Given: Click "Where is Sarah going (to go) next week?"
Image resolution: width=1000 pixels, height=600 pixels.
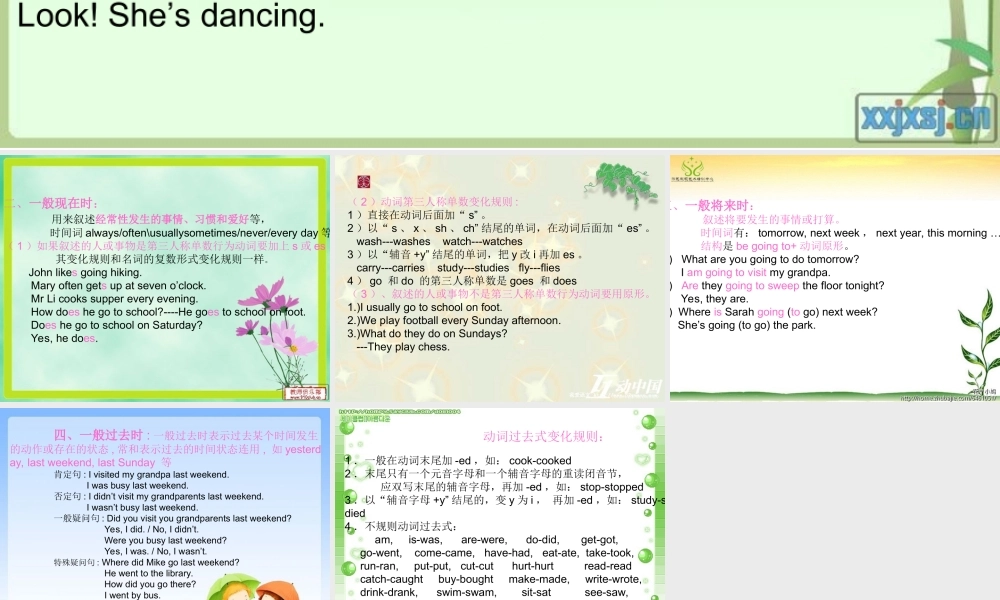Looking at the screenshot, I should click(x=777, y=312).
